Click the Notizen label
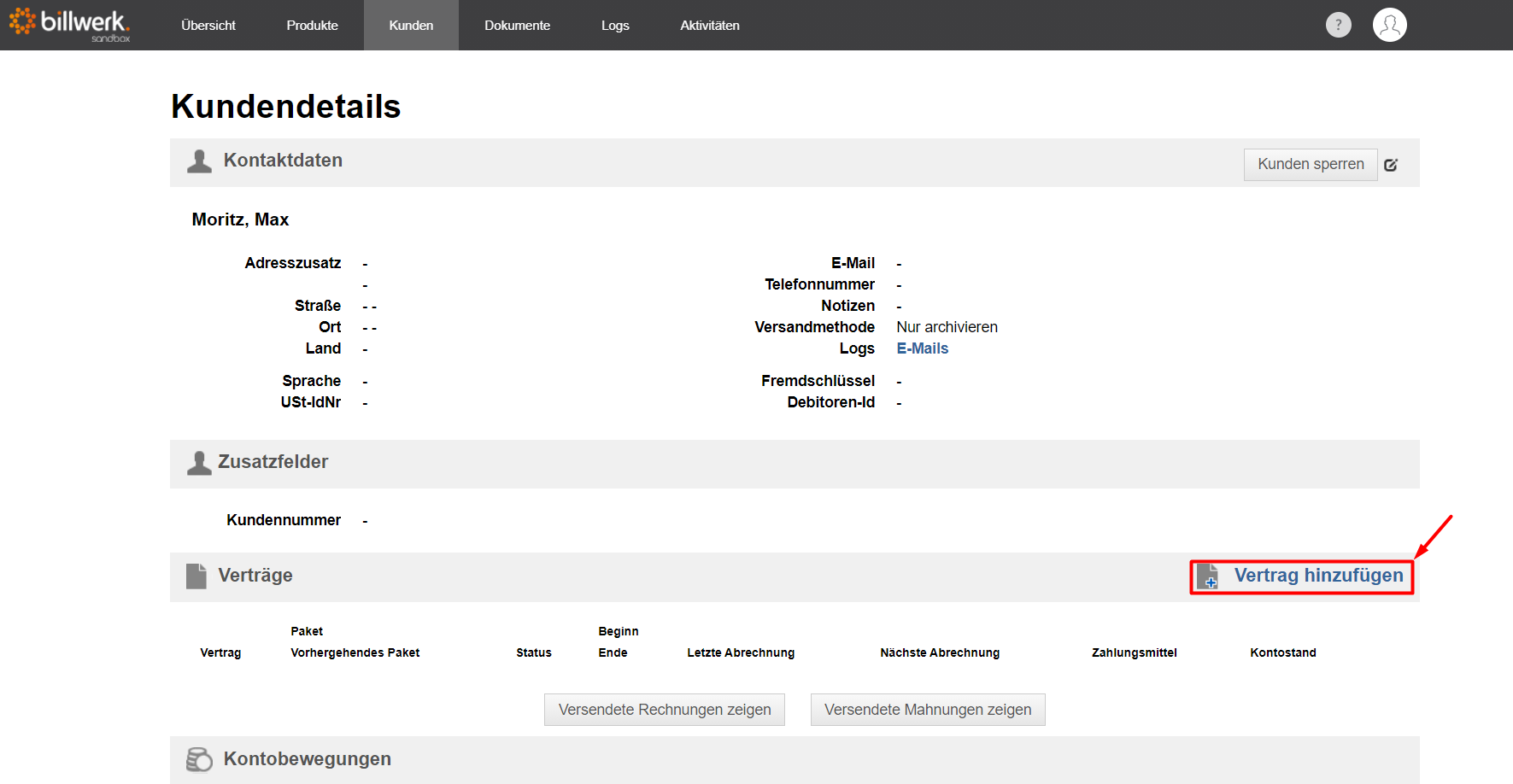Image resolution: width=1513 pixels, height=784 pixels. click(847, 306)
